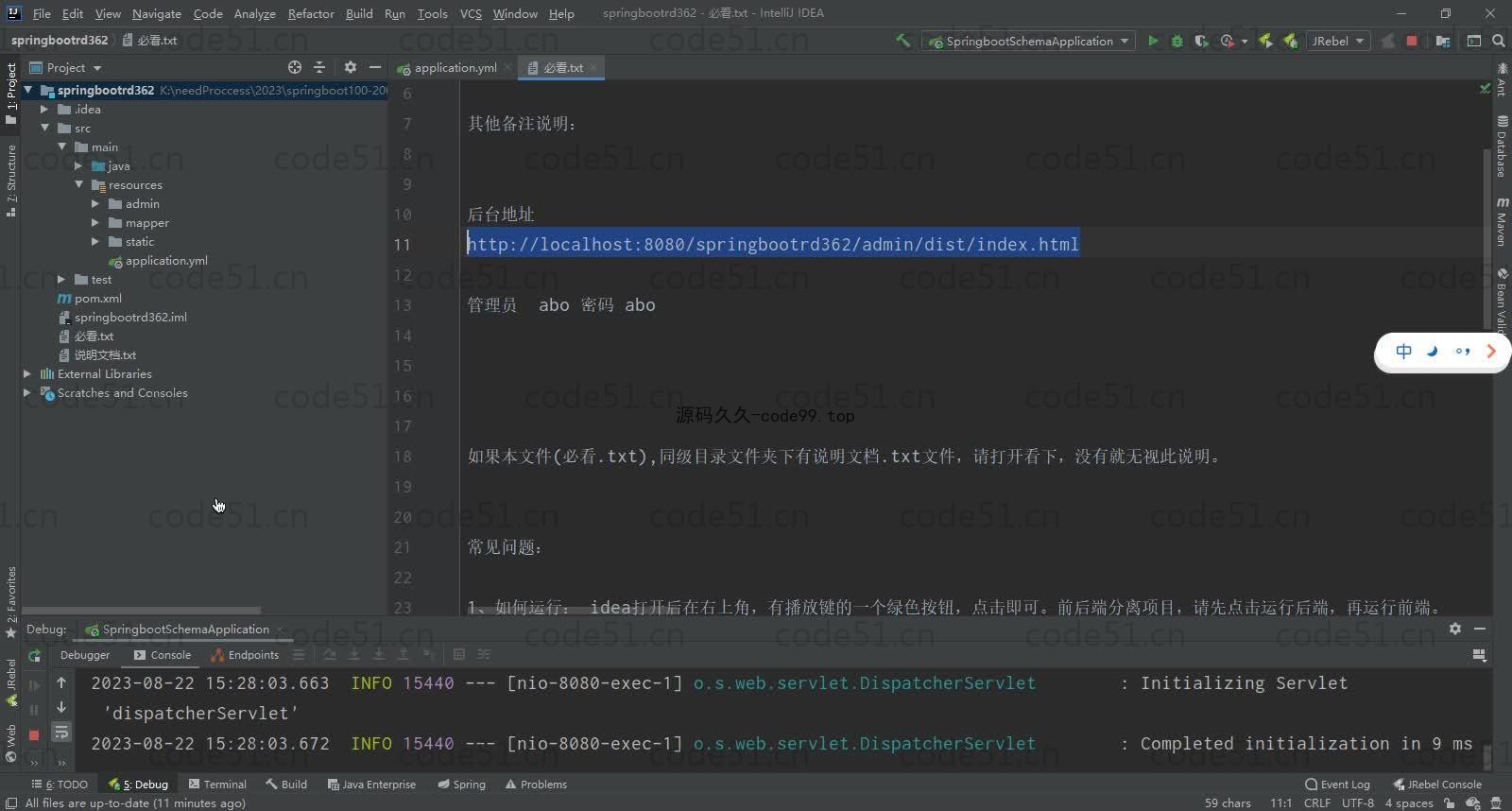Open the Terminal tool window
This screenshot has width=1512, height=811.
coord(217,784)
